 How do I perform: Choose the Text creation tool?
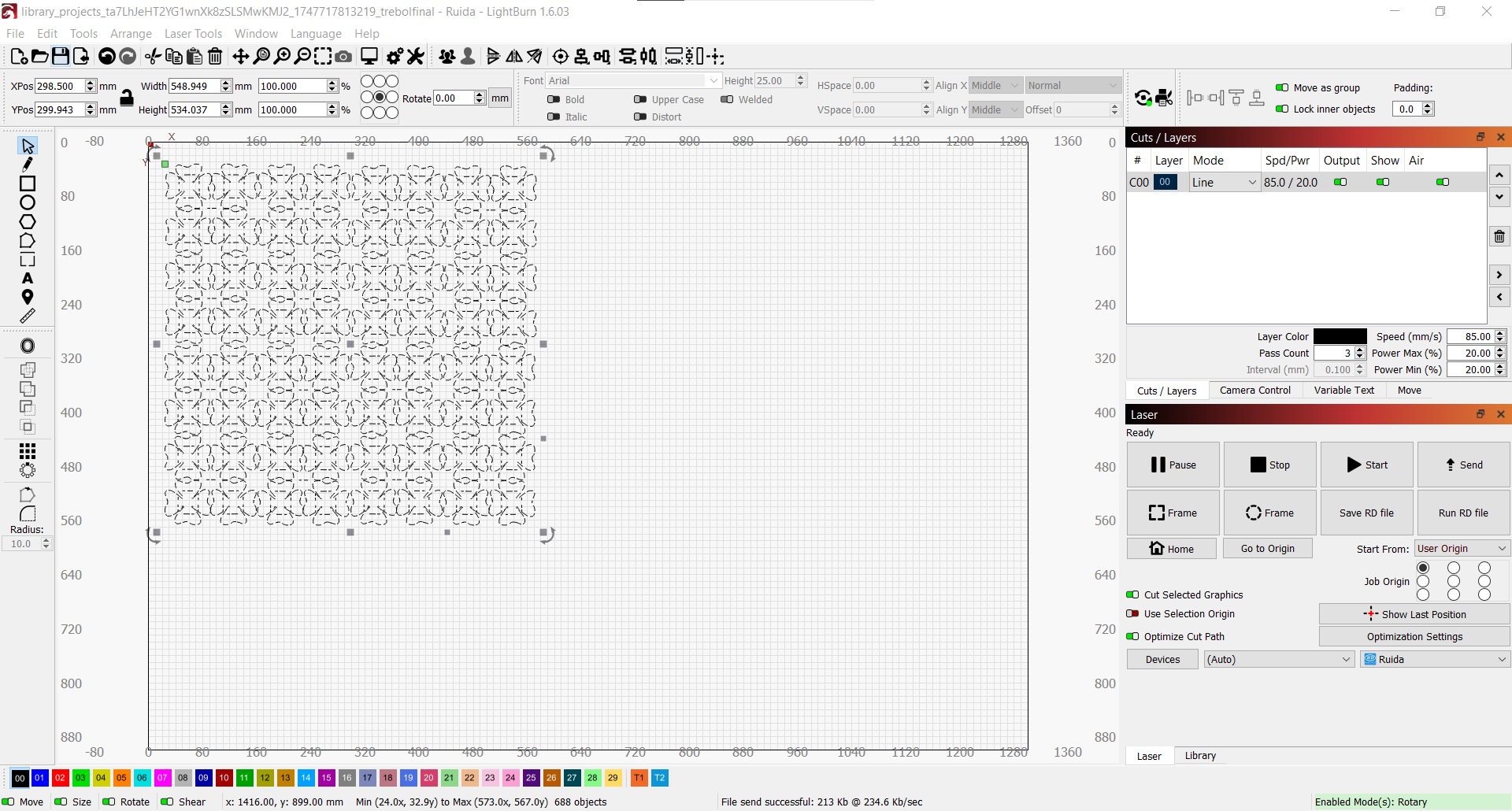pyautogui.click(x=28, y=278)
